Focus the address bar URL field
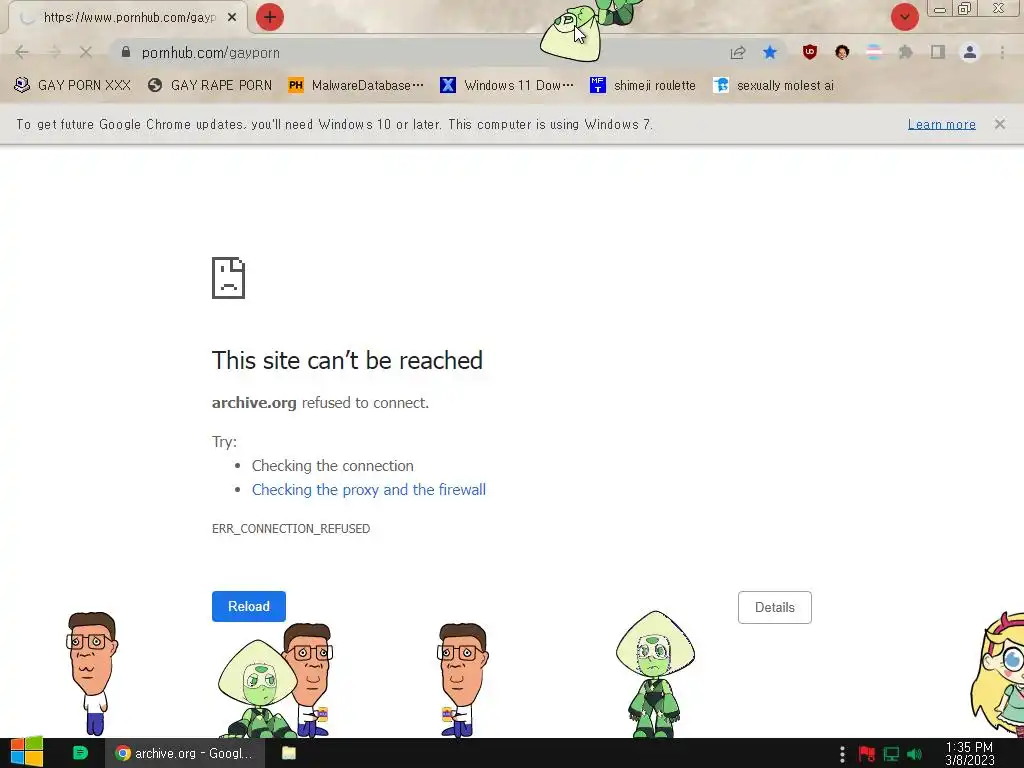Screen dimensions: 1024x768 tap(418, 52)
